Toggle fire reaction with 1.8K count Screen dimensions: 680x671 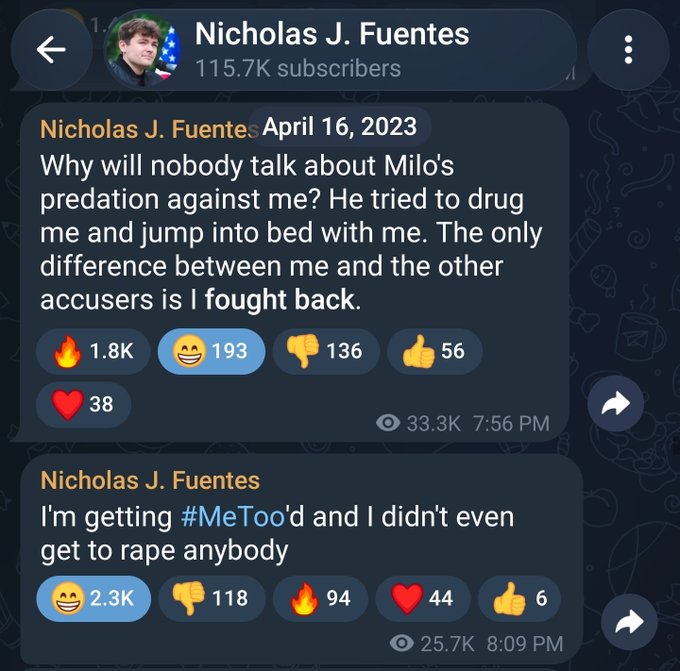93,351
